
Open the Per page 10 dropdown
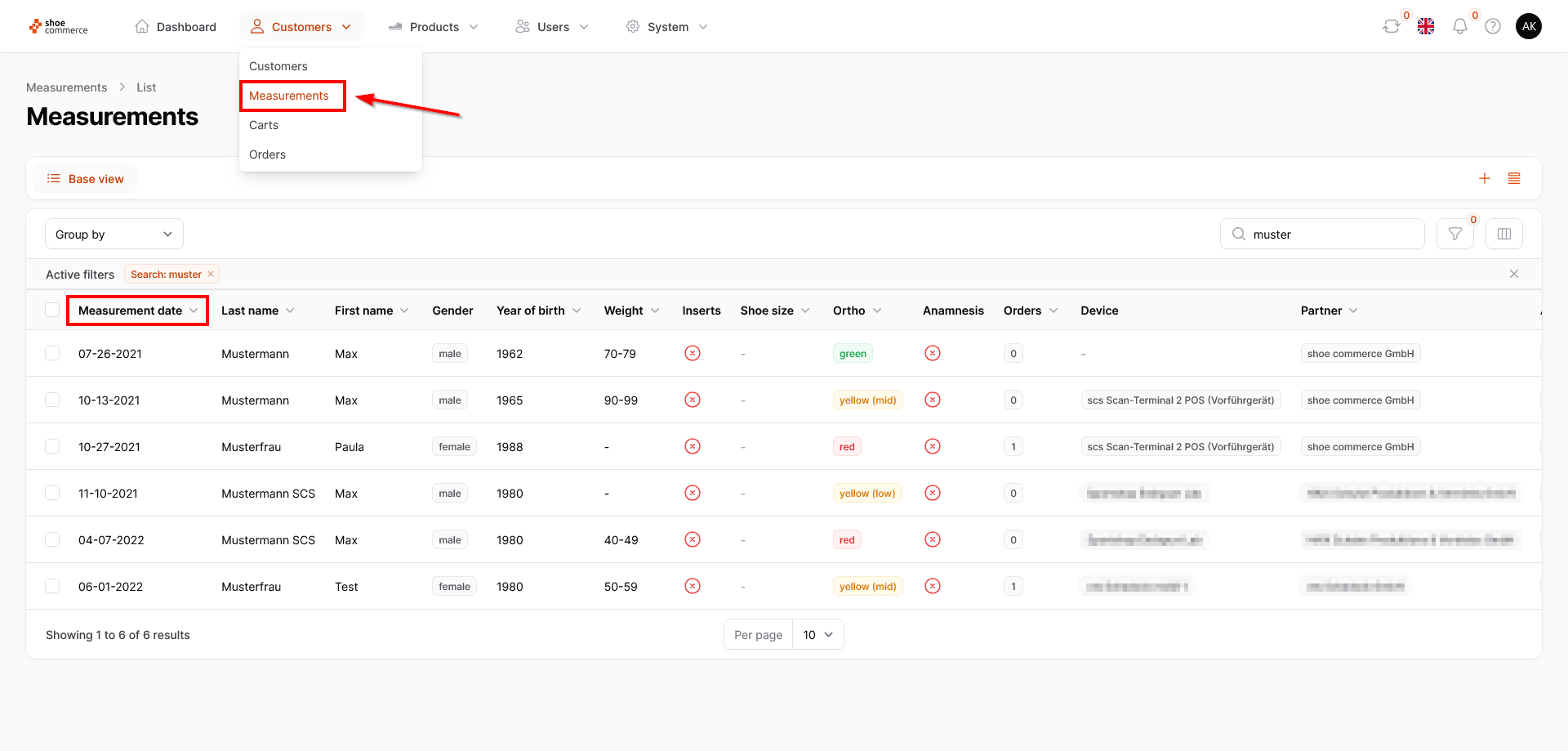[x=818, y=634]
